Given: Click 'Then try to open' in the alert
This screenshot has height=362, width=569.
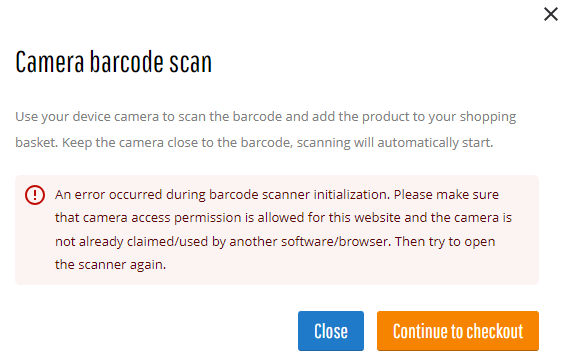Looking at the screenshot, I should [x=445, y=241].
